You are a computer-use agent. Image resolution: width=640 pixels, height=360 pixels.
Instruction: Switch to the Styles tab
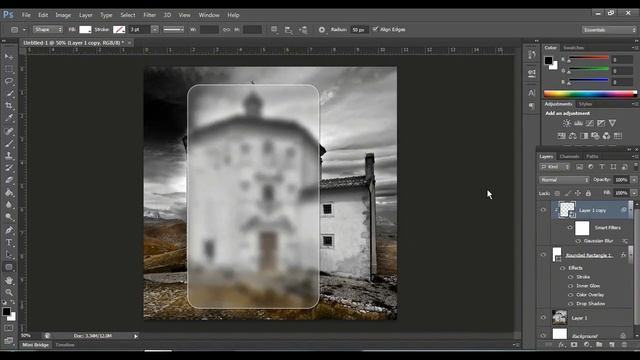pos(585,104)
